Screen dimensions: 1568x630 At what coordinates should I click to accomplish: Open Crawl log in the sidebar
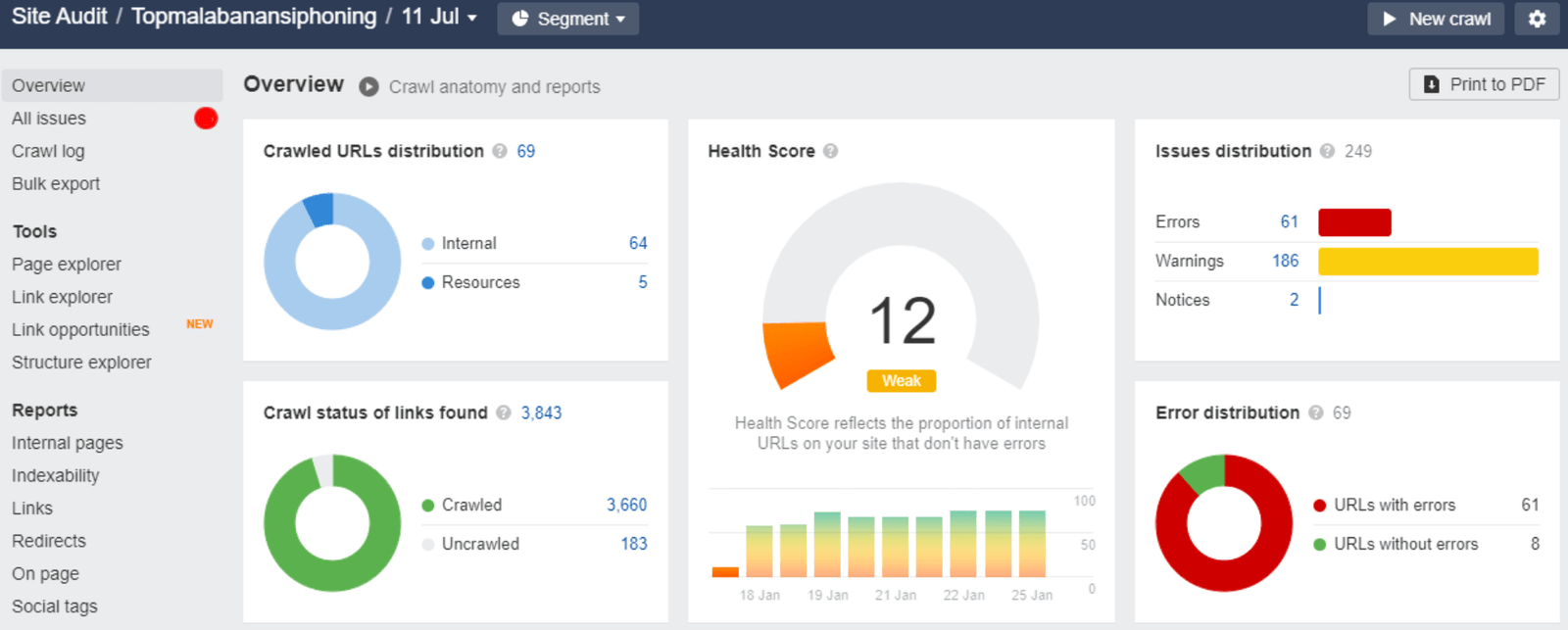[48, 151]
